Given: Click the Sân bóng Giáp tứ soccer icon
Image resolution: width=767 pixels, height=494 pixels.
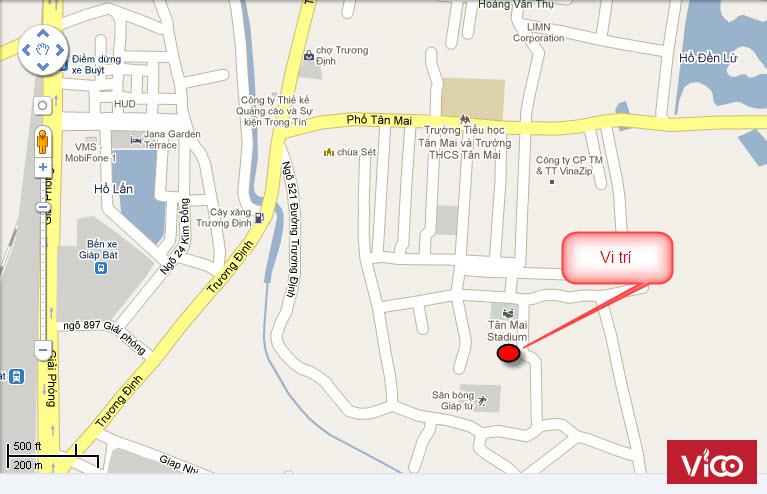Looking at the screenshot, I should point(482,401).
